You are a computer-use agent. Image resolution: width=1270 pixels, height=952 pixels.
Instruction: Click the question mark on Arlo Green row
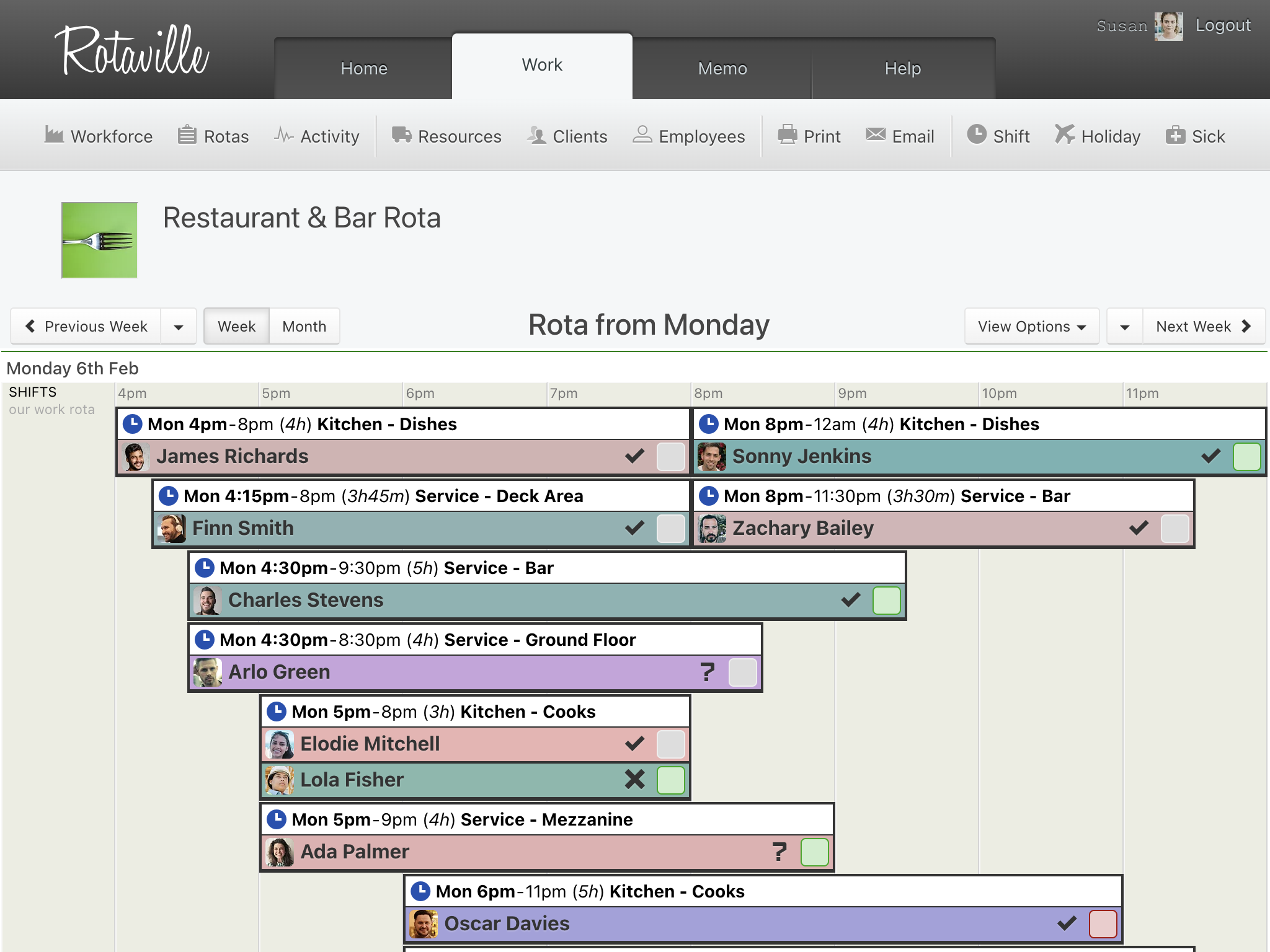708,672
